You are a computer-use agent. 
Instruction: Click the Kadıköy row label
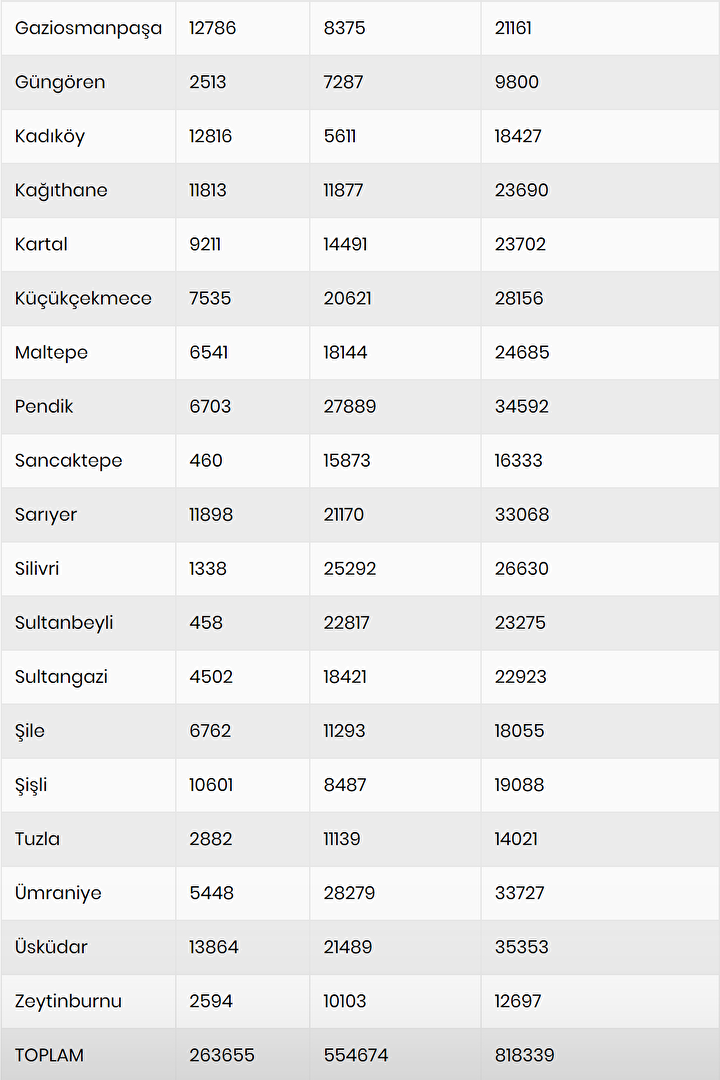coord(50,136)
